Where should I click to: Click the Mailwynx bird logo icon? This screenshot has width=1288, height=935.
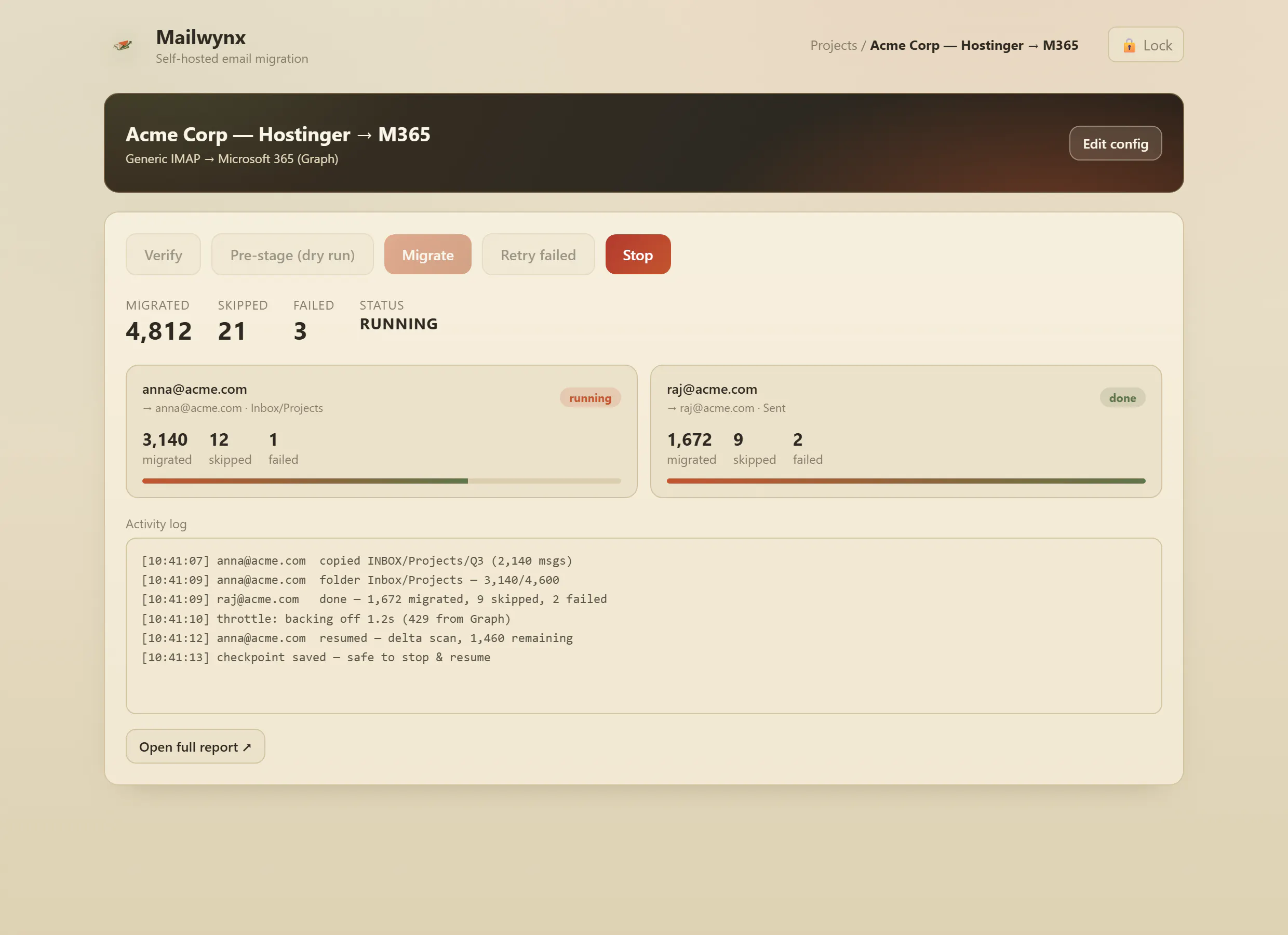click(123, 45)
